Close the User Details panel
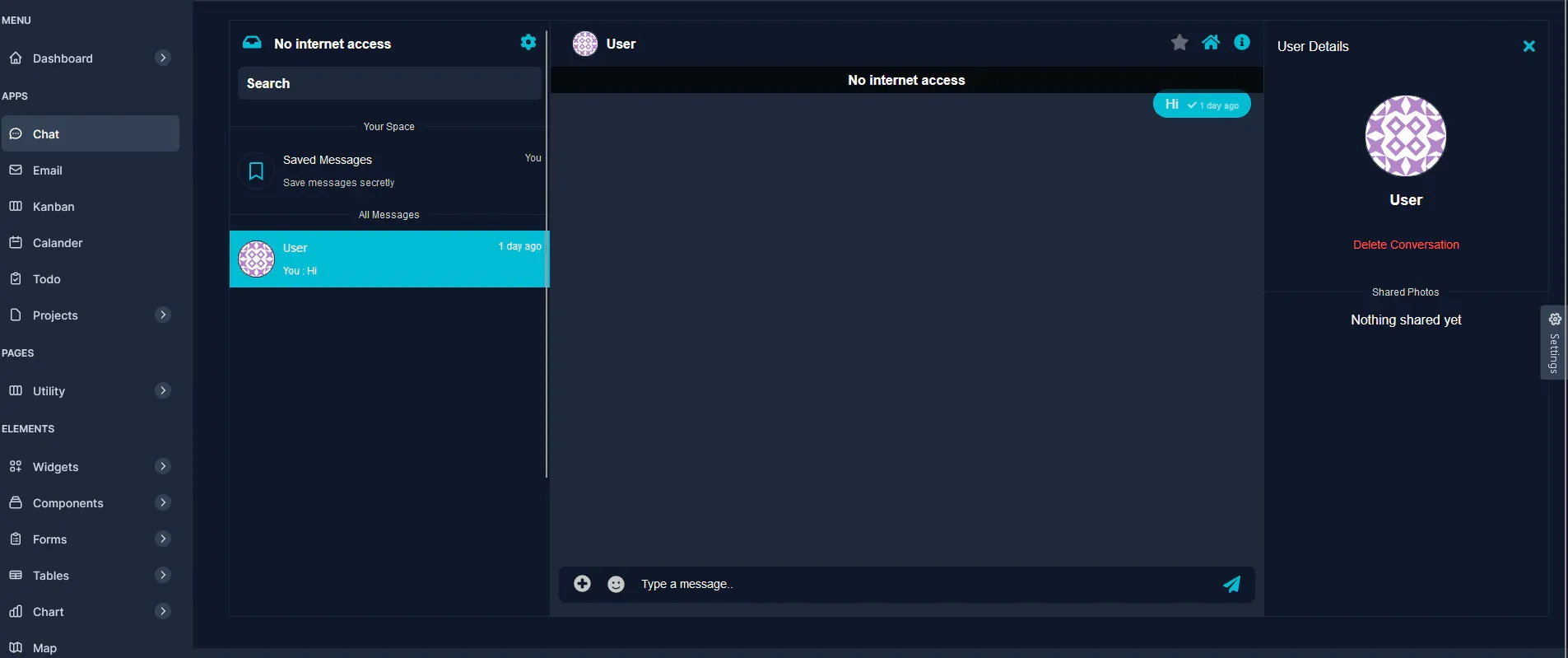Image resolution: width=1568 pixels, height=658 pixels. click(1529, 46)
